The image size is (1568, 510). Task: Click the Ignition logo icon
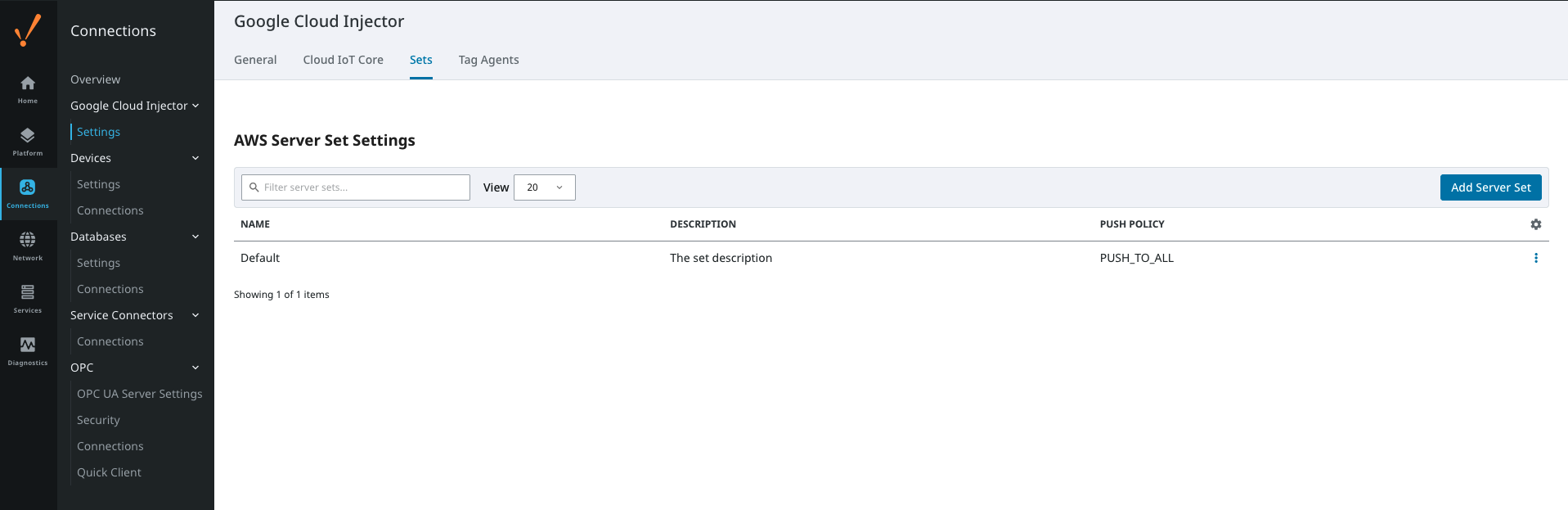pos(28,31)
